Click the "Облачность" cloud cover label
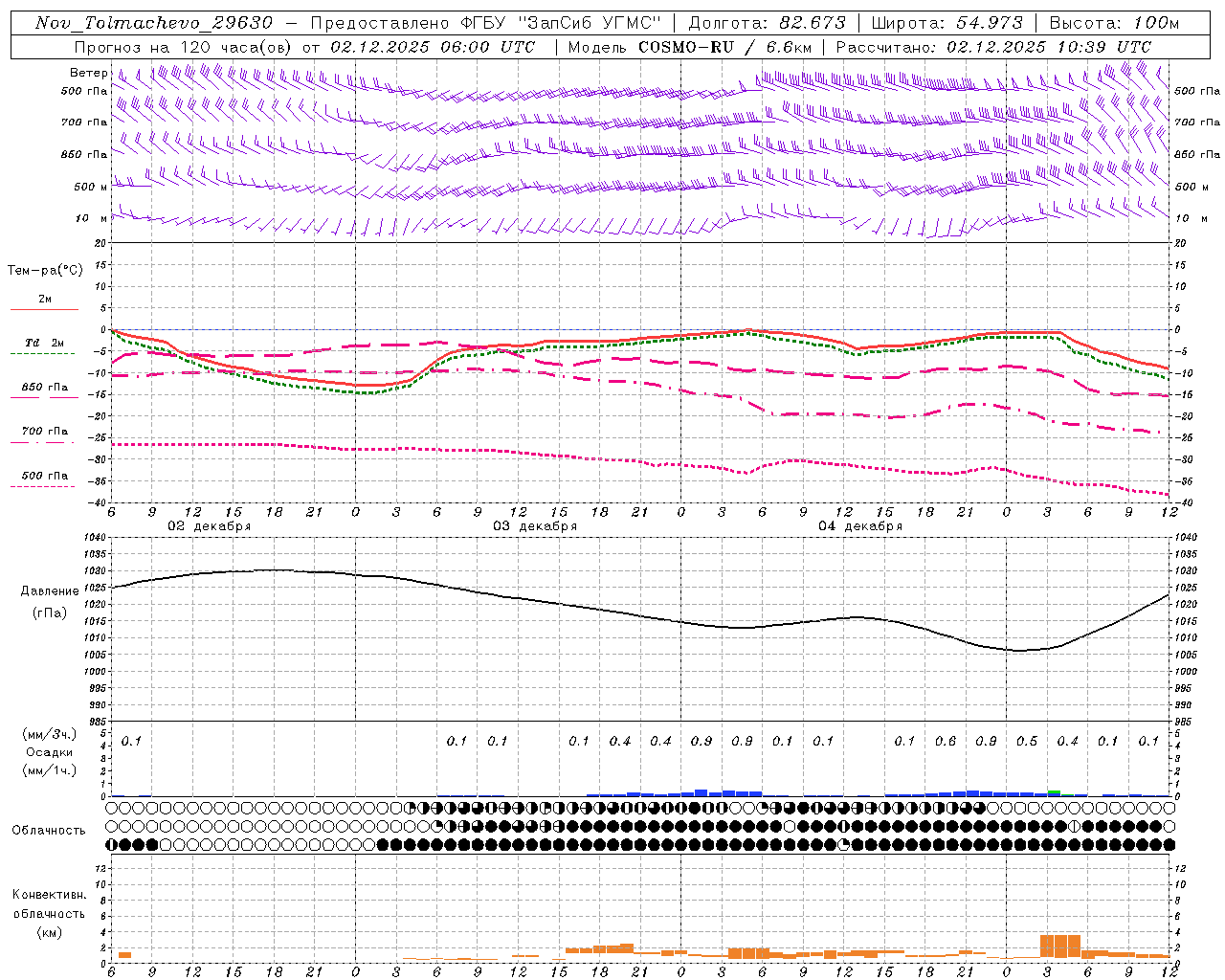Viewport: 1225px width, 980px height. pyautogui.click(x=49, y=831)
